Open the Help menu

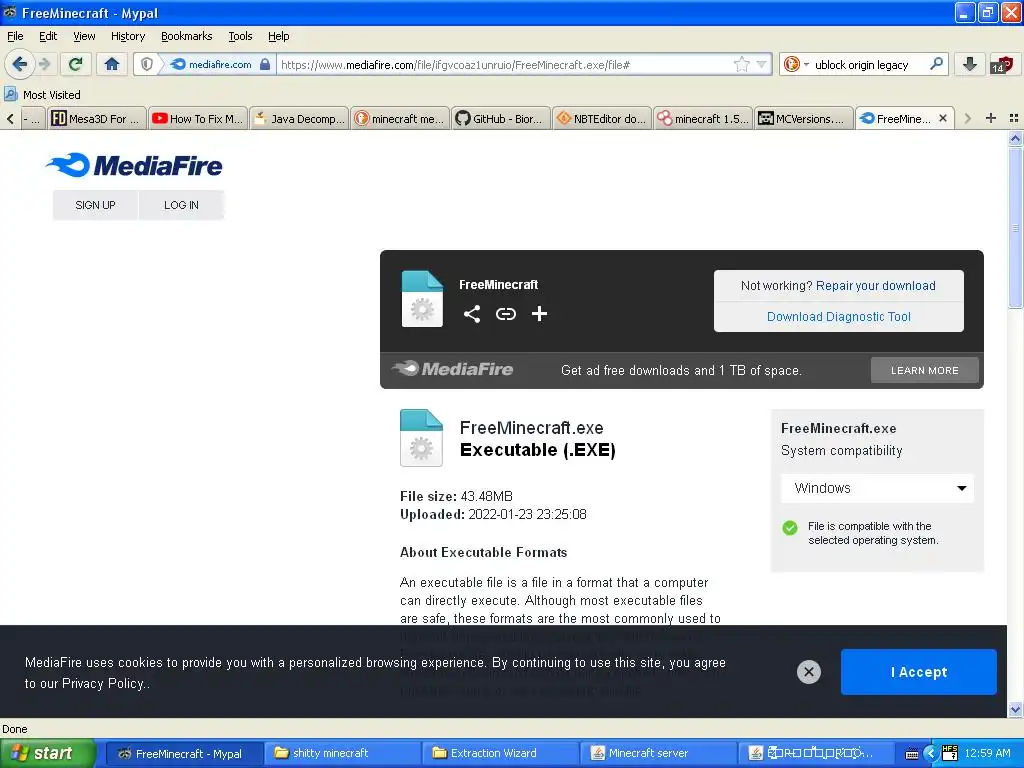pyautogui.click(x=278, y=36)
